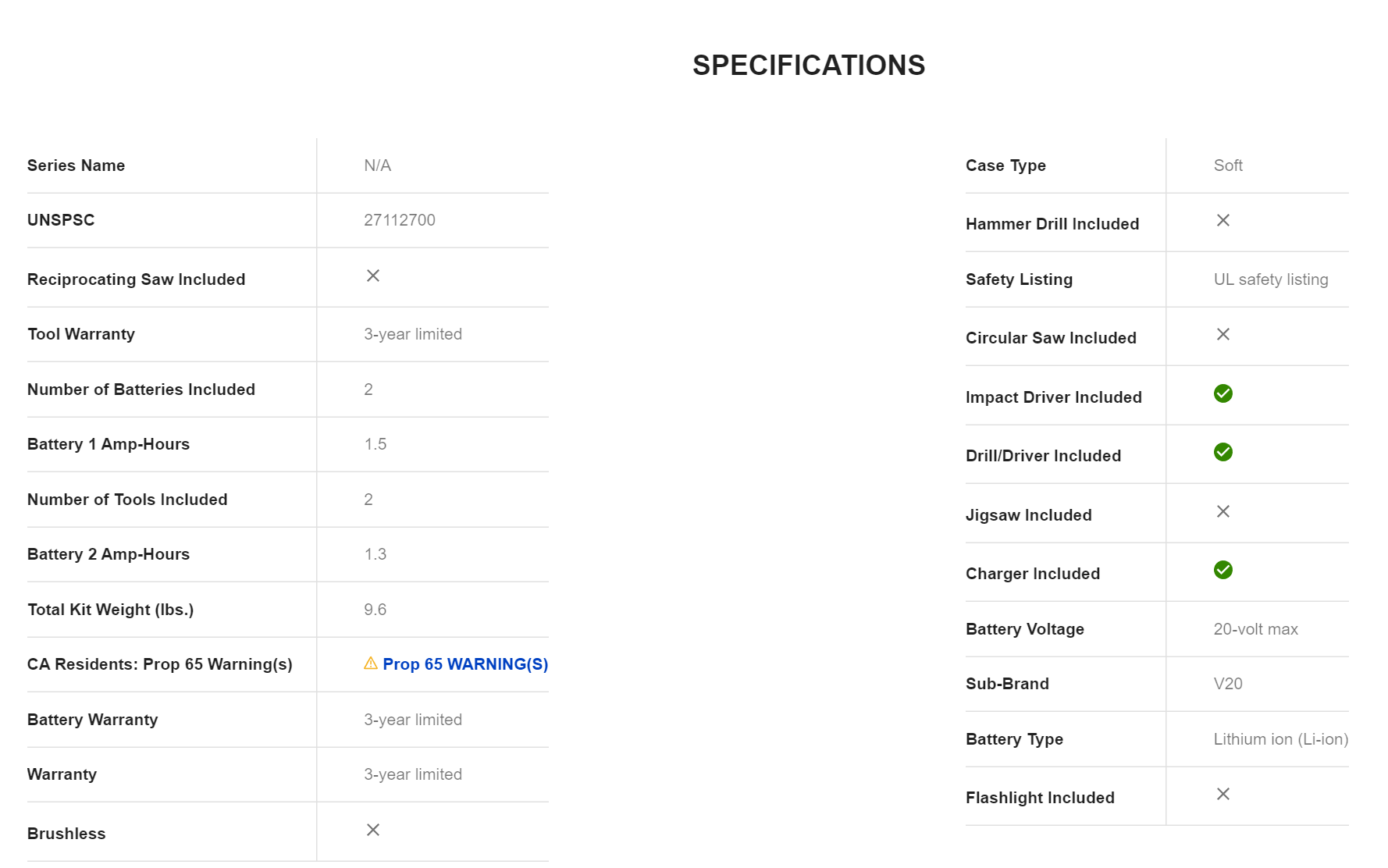This screenshot has width=1388, height=868.
Task: Click green checkmark for Charger Included
Action: (1223, 570)
